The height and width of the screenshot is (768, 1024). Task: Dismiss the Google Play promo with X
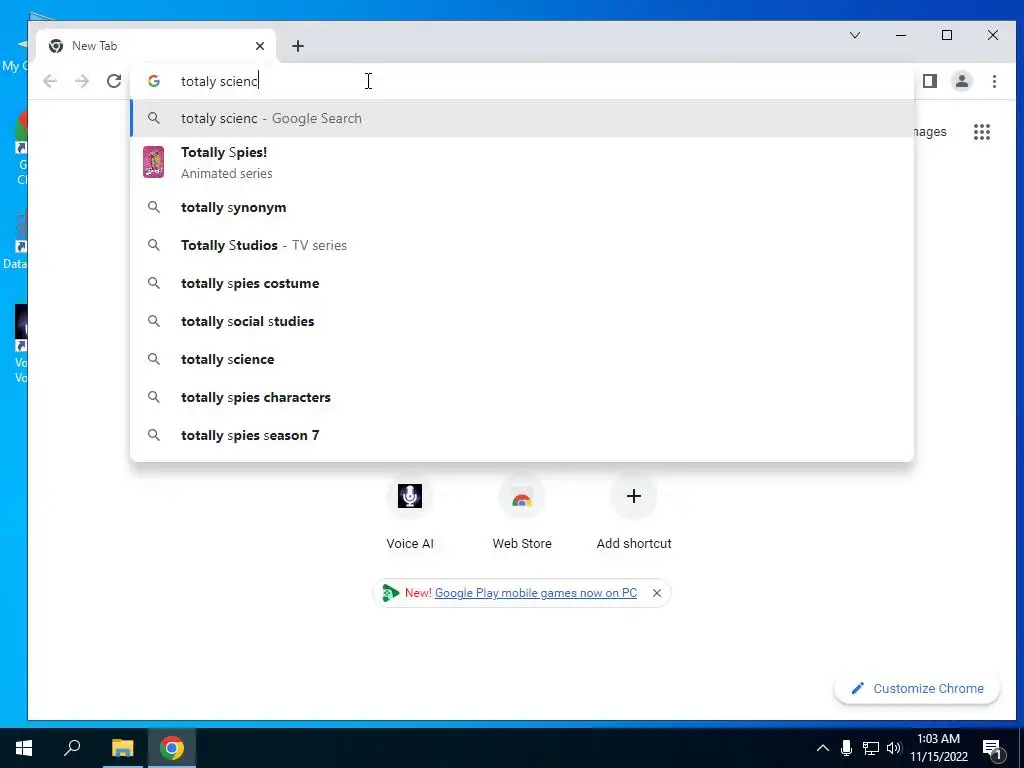657,593
